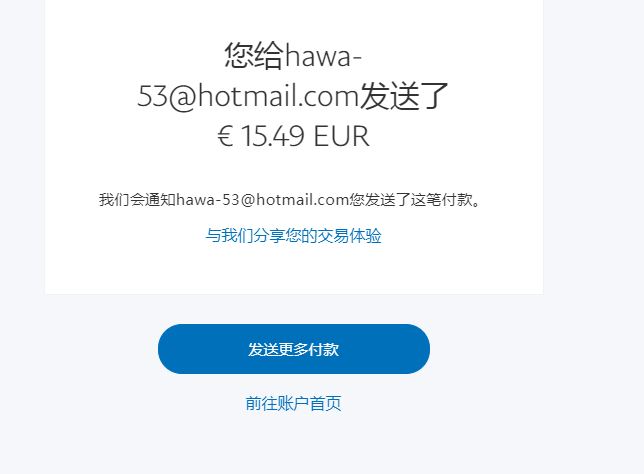Screen dimensions: 644x474
Task: Click the EUR currency code in the amount
Action: click(x=342, y=136)
